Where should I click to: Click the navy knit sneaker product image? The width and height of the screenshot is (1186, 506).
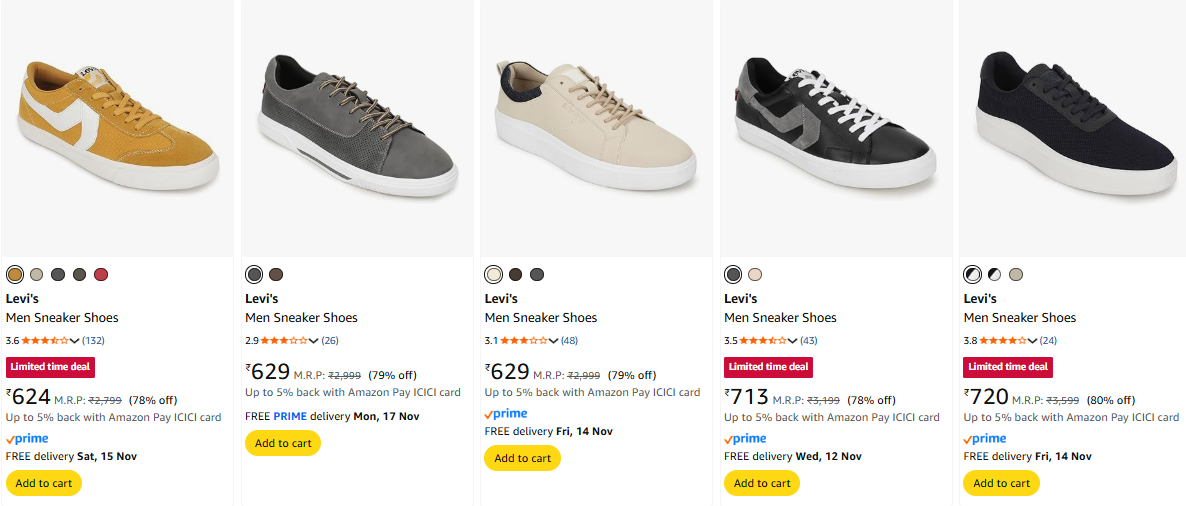[1075, 128]
